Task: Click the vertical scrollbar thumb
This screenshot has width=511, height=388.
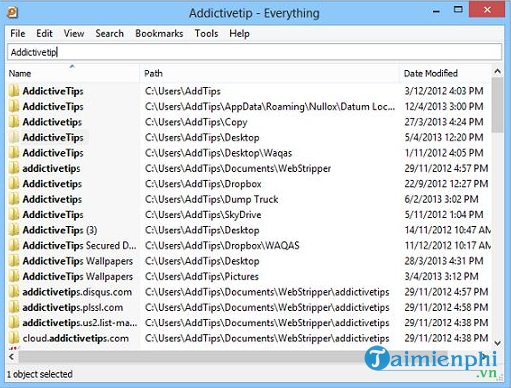Action: tap(497, 105)
